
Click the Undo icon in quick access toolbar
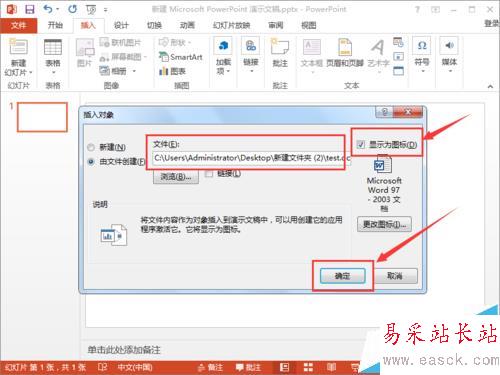(x=48, y=9)
